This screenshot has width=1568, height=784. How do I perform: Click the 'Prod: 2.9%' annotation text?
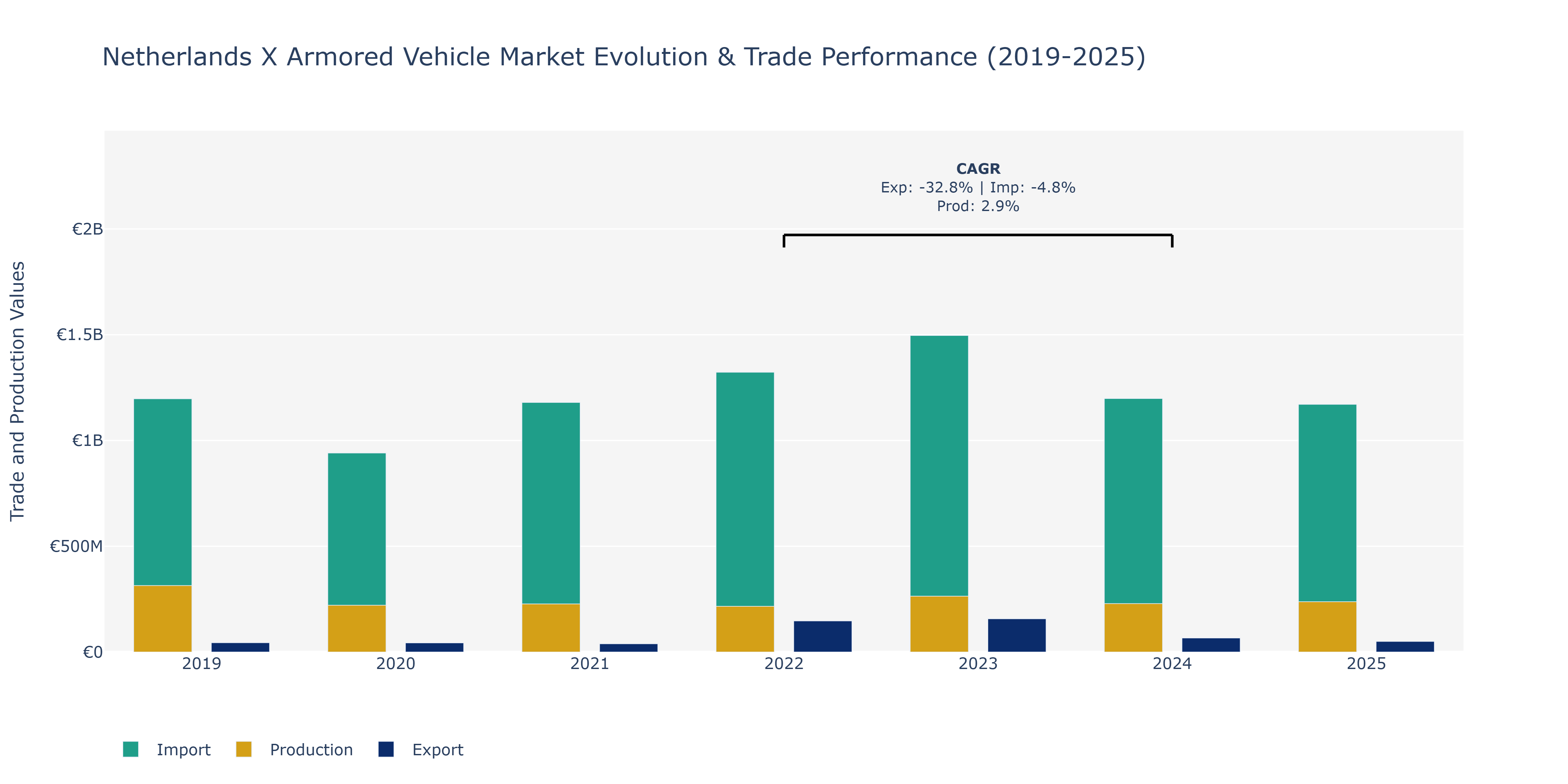coord(978,206)
